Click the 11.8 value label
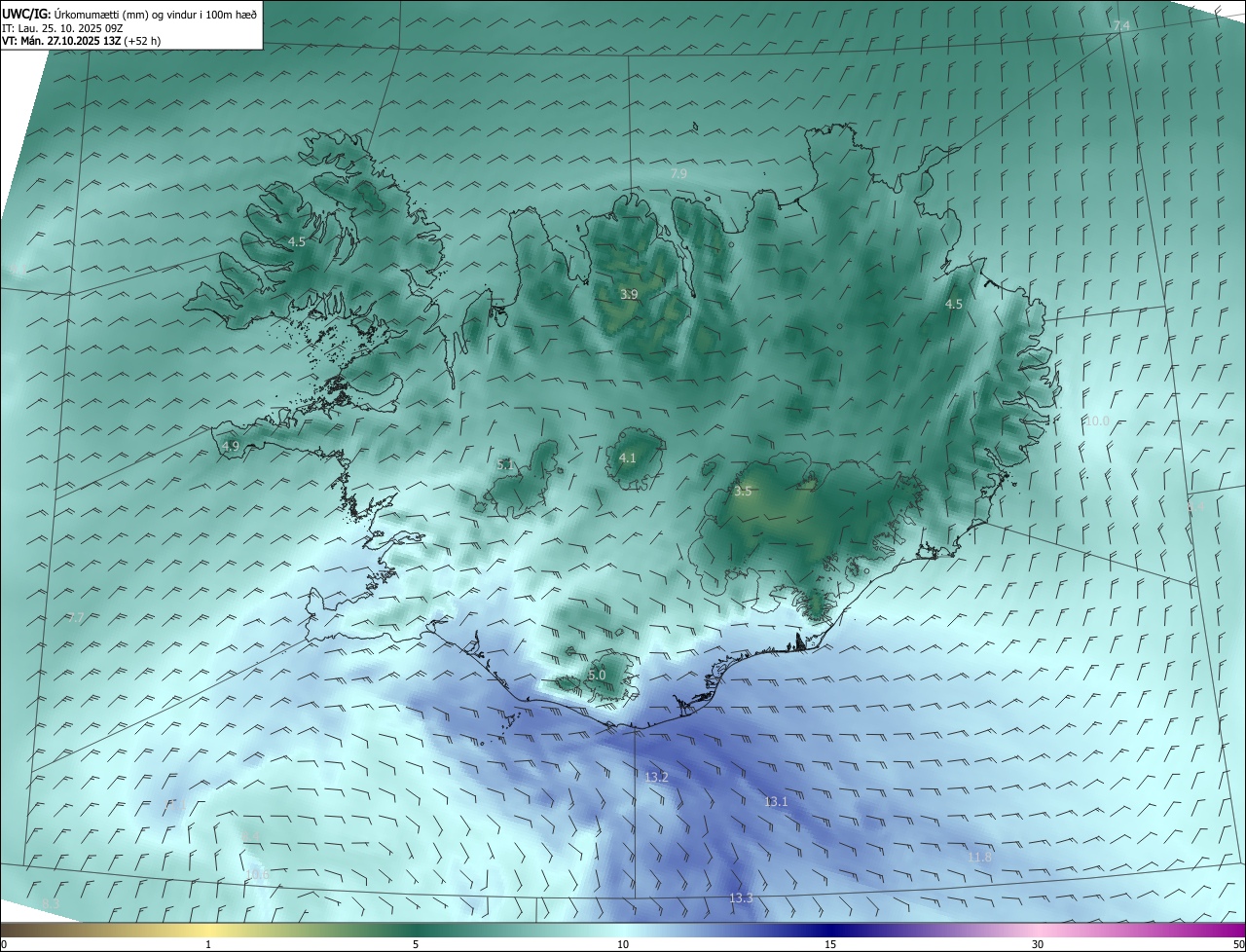Screen dimensions: 1246x952 pyautogui.click(x=980, y=857)
